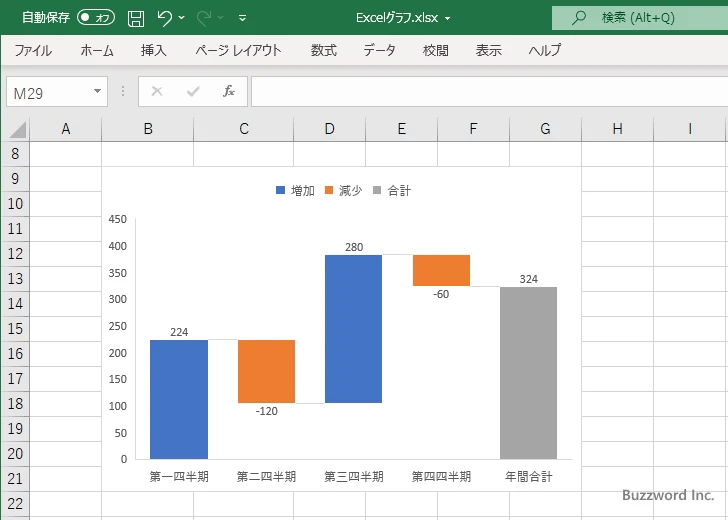The image size is (728, 520).
Task: Select column F header
Action: tap(474, 129)
